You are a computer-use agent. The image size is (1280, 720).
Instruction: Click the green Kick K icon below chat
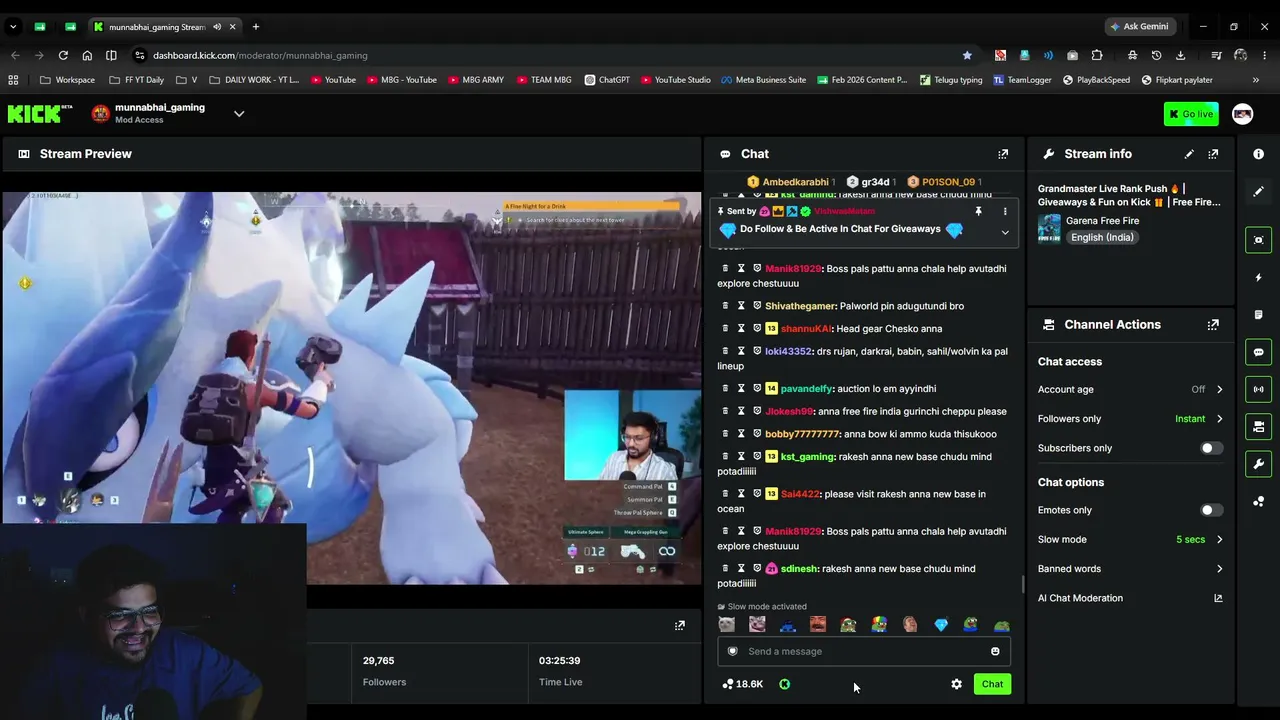click(x=784, y=684)
